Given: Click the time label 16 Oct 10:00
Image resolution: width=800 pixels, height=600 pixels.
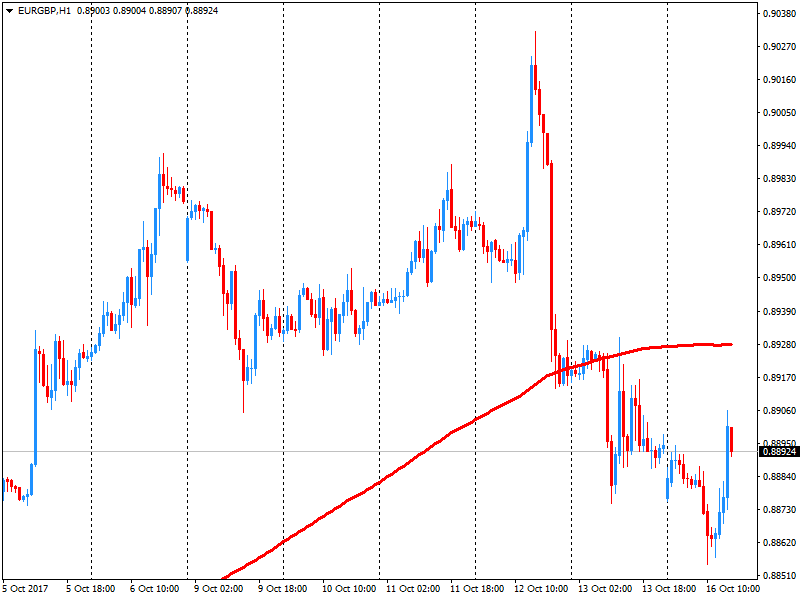Looking at the screenshot, I should [733, 589].
